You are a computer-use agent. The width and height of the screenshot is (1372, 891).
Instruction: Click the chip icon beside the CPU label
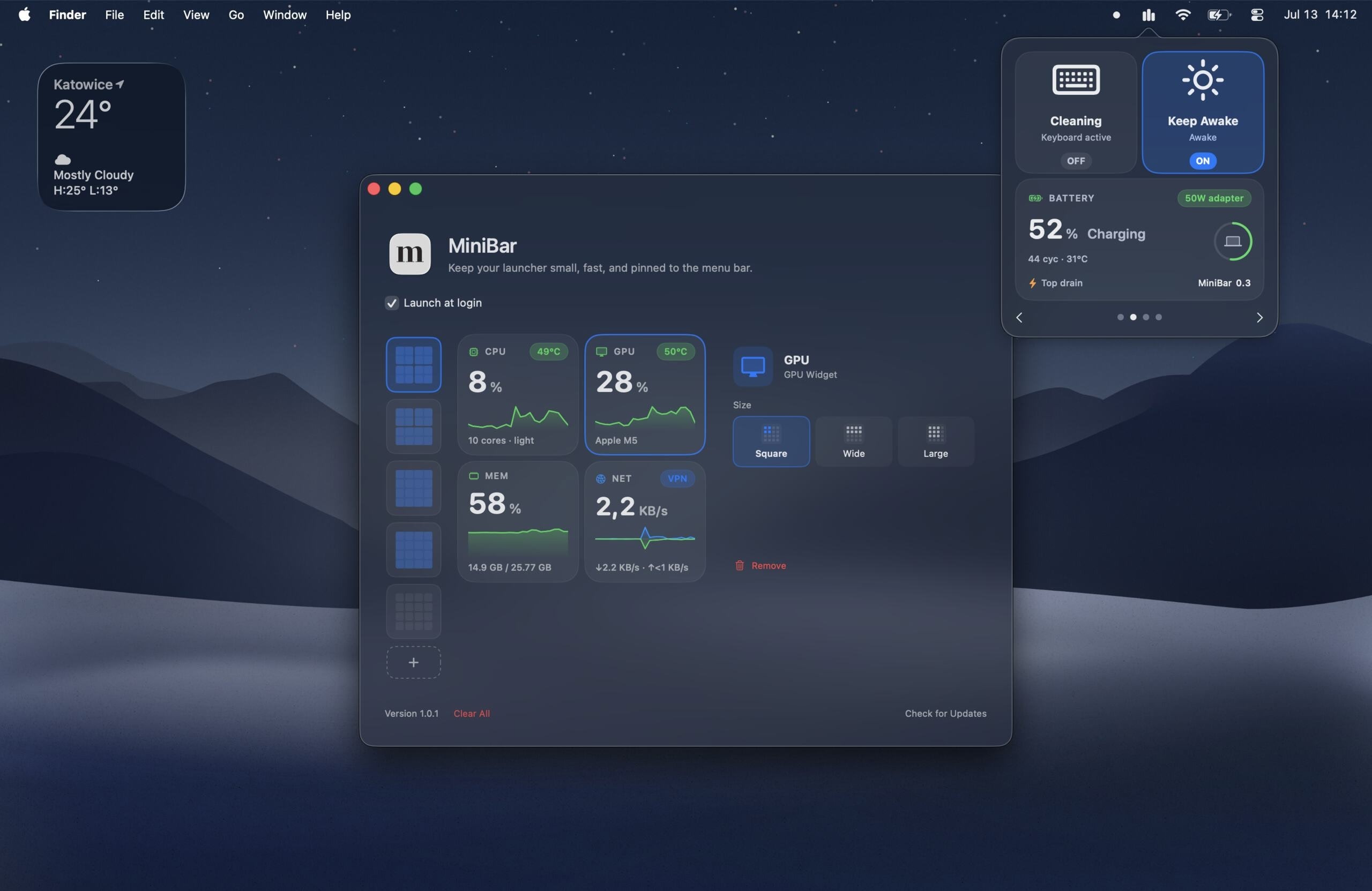[x=473, y=351]
